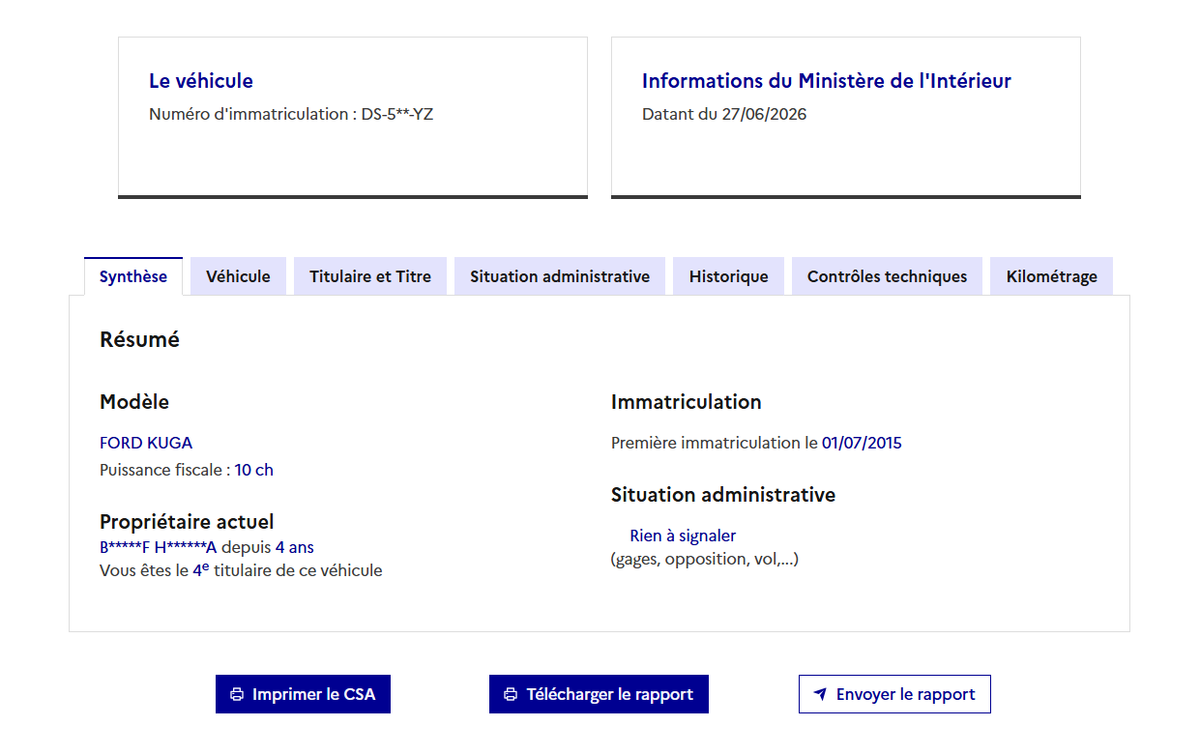The width and height of the screenshot is (1200, 750).
Task: Click the Le véhicule card heading
Action: [201, 81]
